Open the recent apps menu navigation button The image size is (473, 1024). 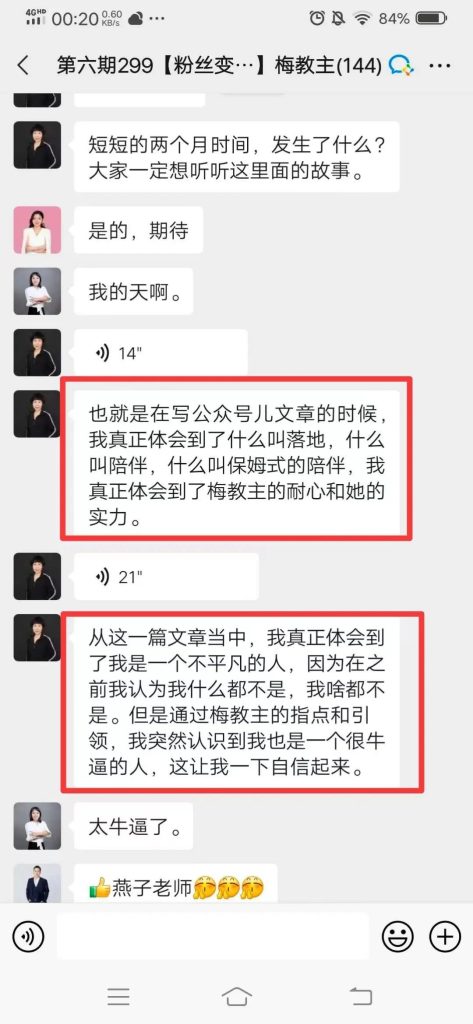[118, 996]
